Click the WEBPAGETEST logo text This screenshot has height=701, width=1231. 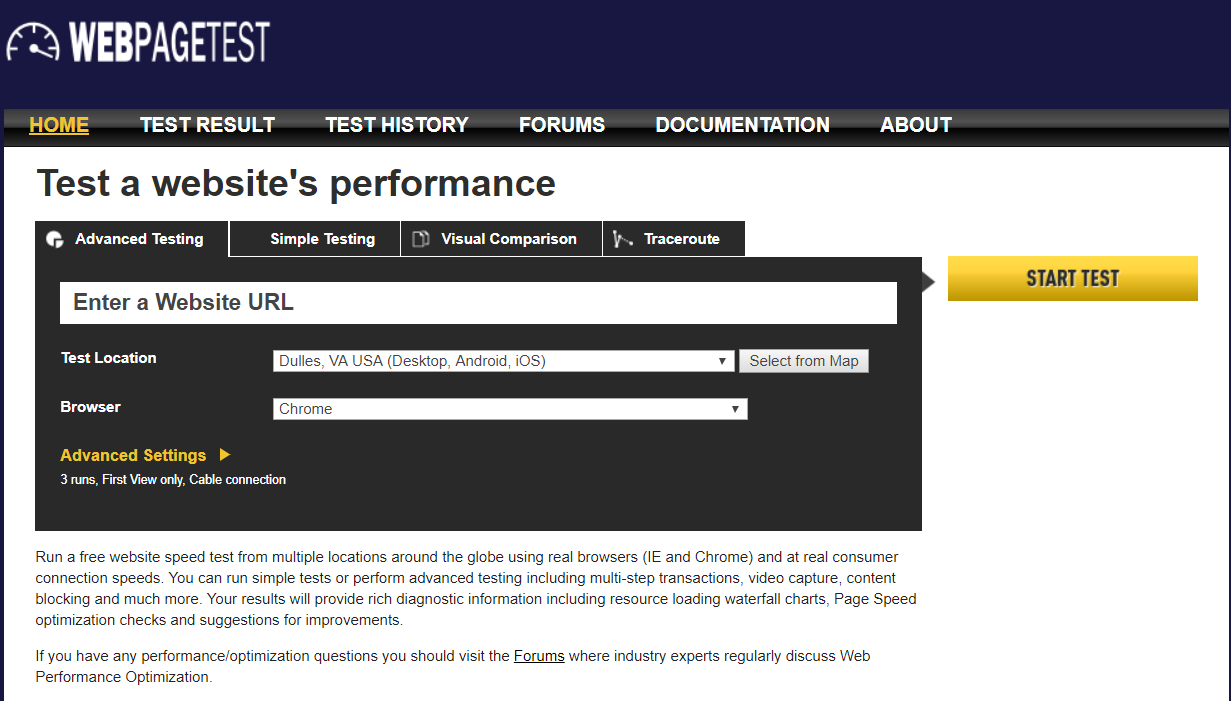(x=170, y=42)
